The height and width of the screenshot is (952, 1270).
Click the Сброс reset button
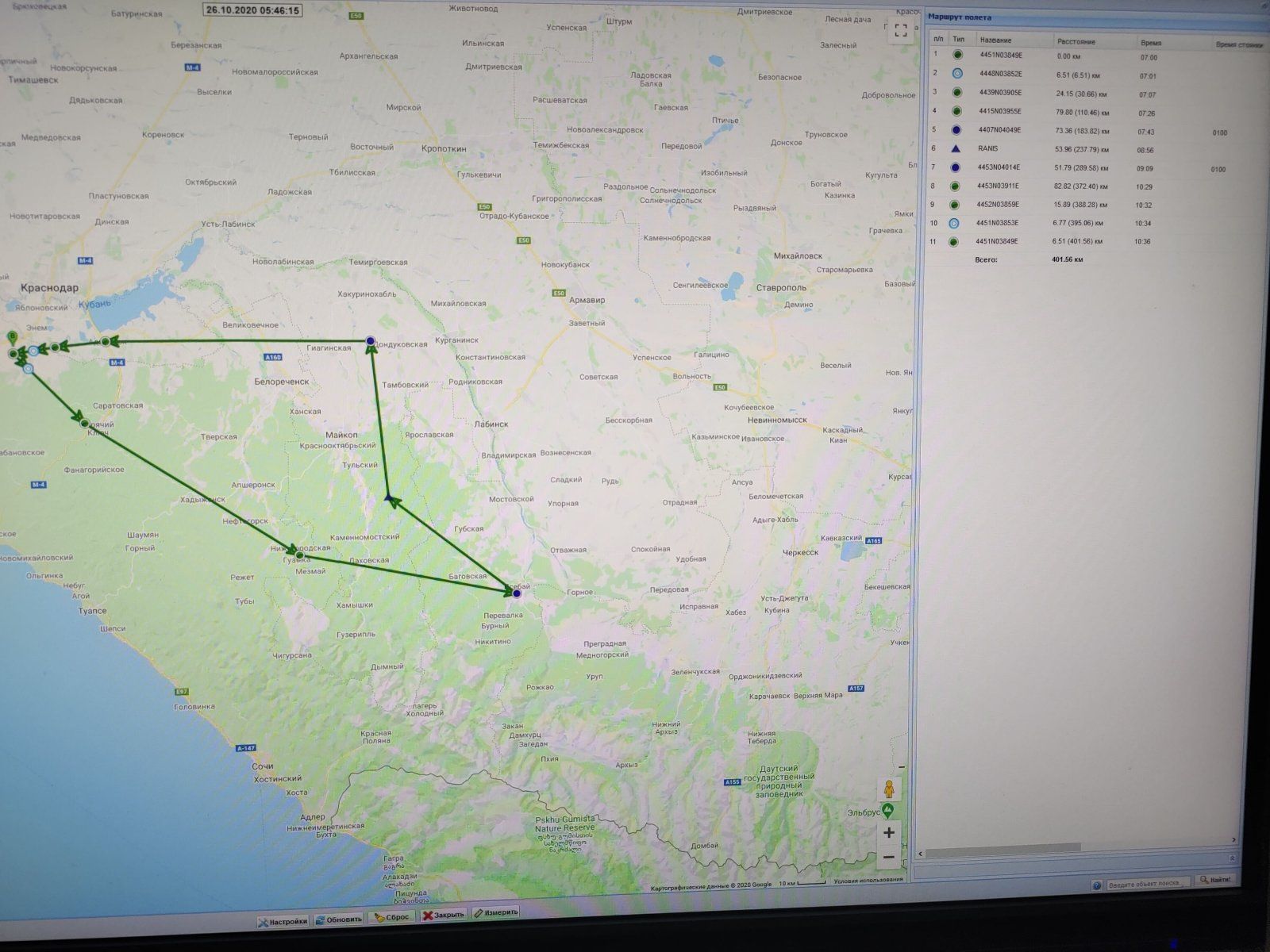tap(392, 917)
